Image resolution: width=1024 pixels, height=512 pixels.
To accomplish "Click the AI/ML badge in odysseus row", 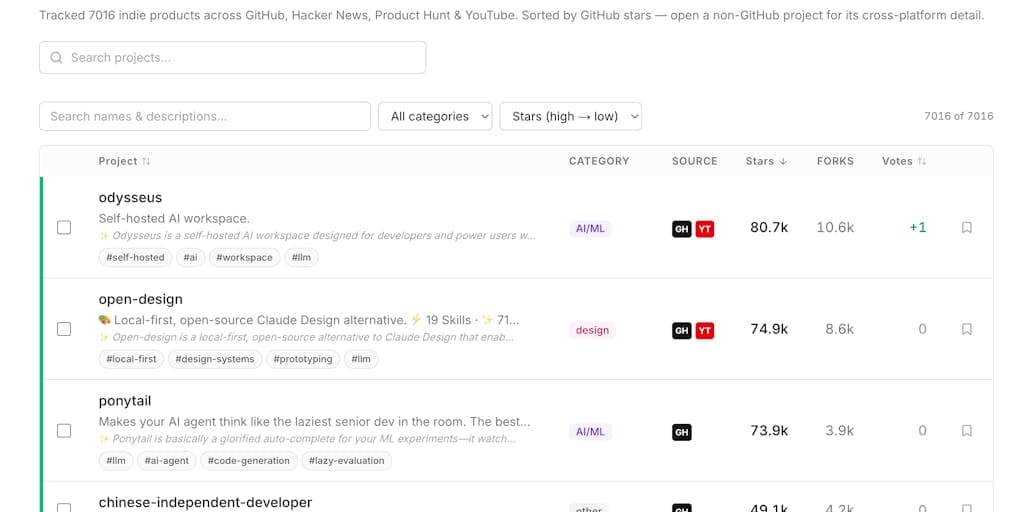I will click(x=590, y=229).
